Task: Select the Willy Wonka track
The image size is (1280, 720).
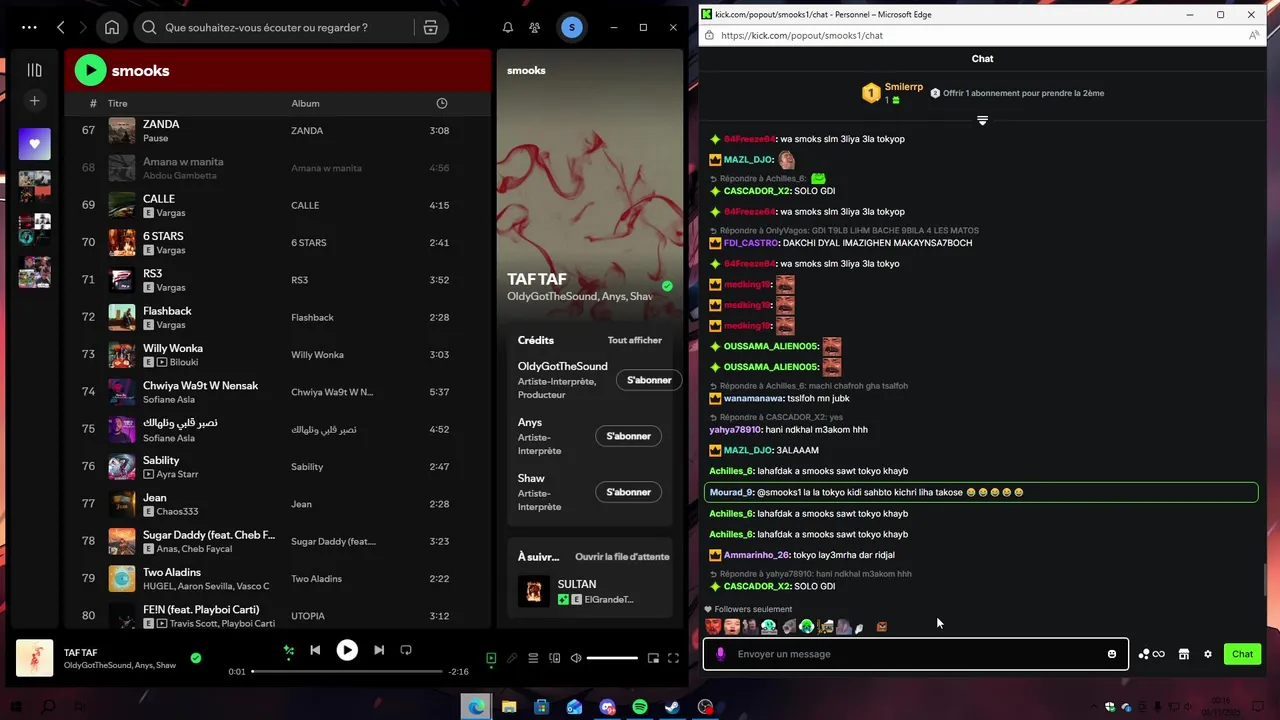Action: 277,354
